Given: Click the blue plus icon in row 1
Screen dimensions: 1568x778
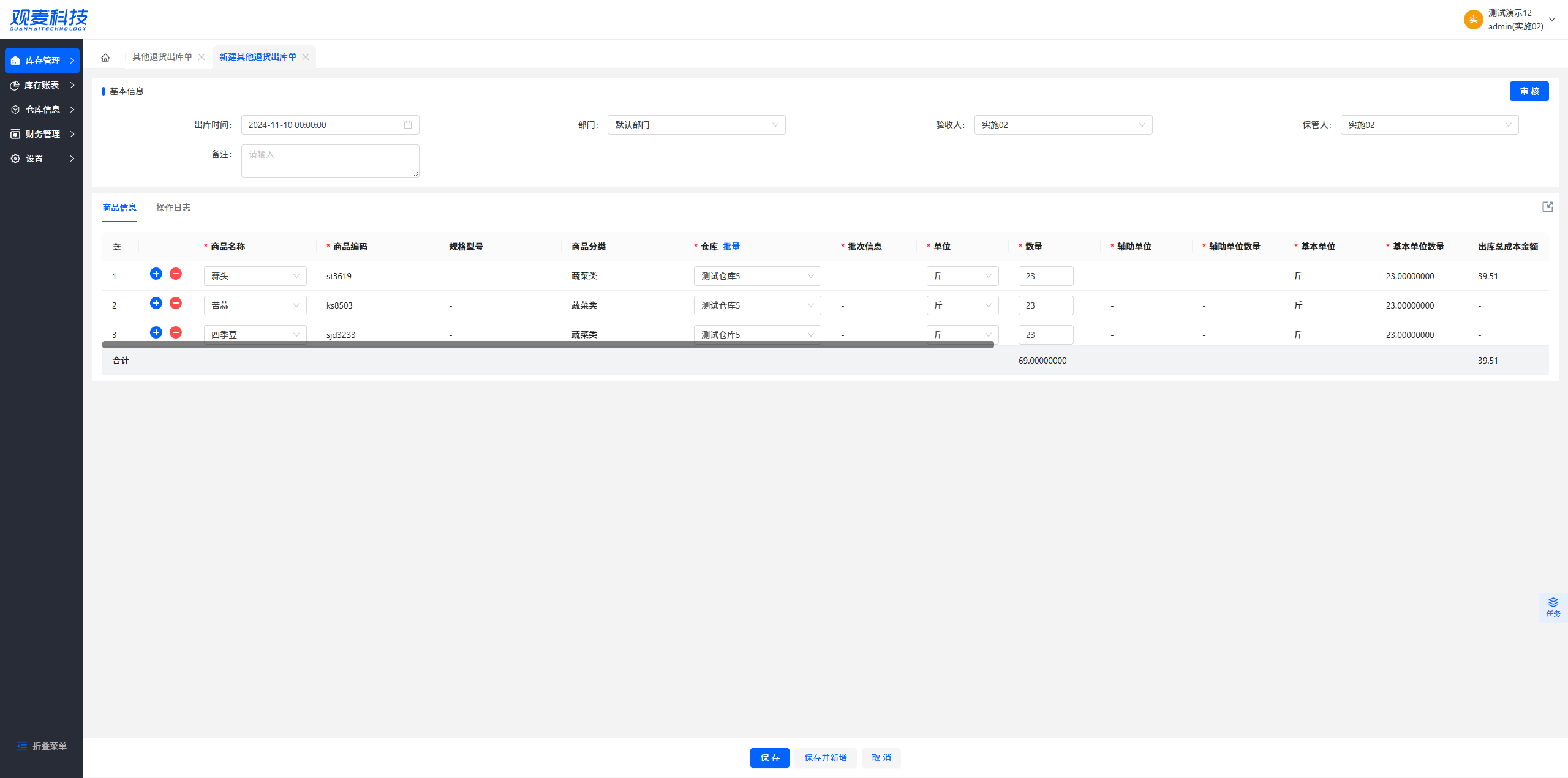Looking at the screenshot, I should (x=156, y=274).
